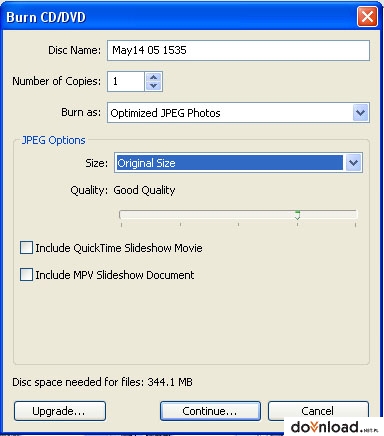The width and height of the screenshot is (384, 436).
Task: Expand the Size dropdown arrow
Action: (353, 163)
